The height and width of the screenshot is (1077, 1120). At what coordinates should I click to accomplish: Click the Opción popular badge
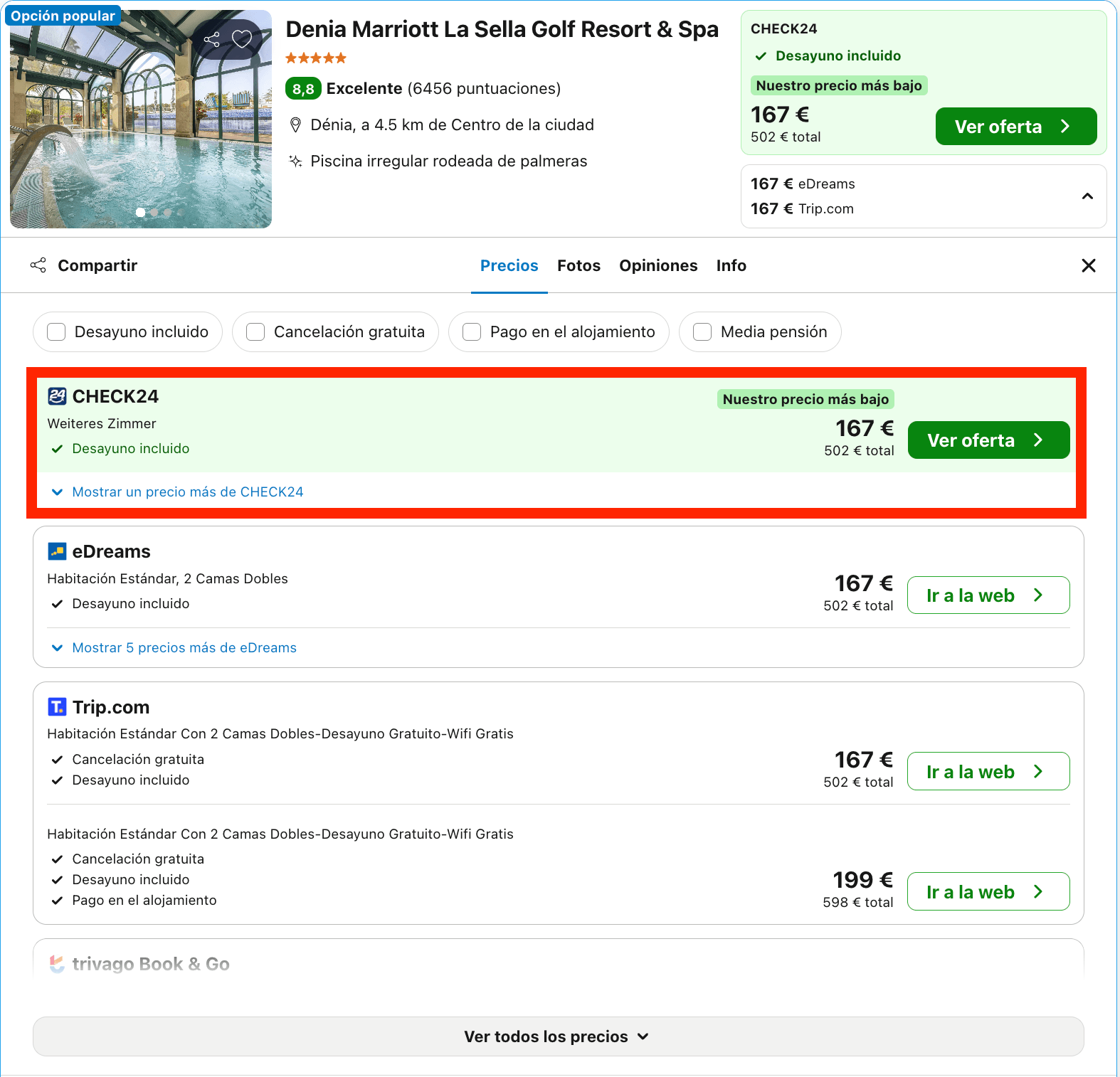coord(63,16)
